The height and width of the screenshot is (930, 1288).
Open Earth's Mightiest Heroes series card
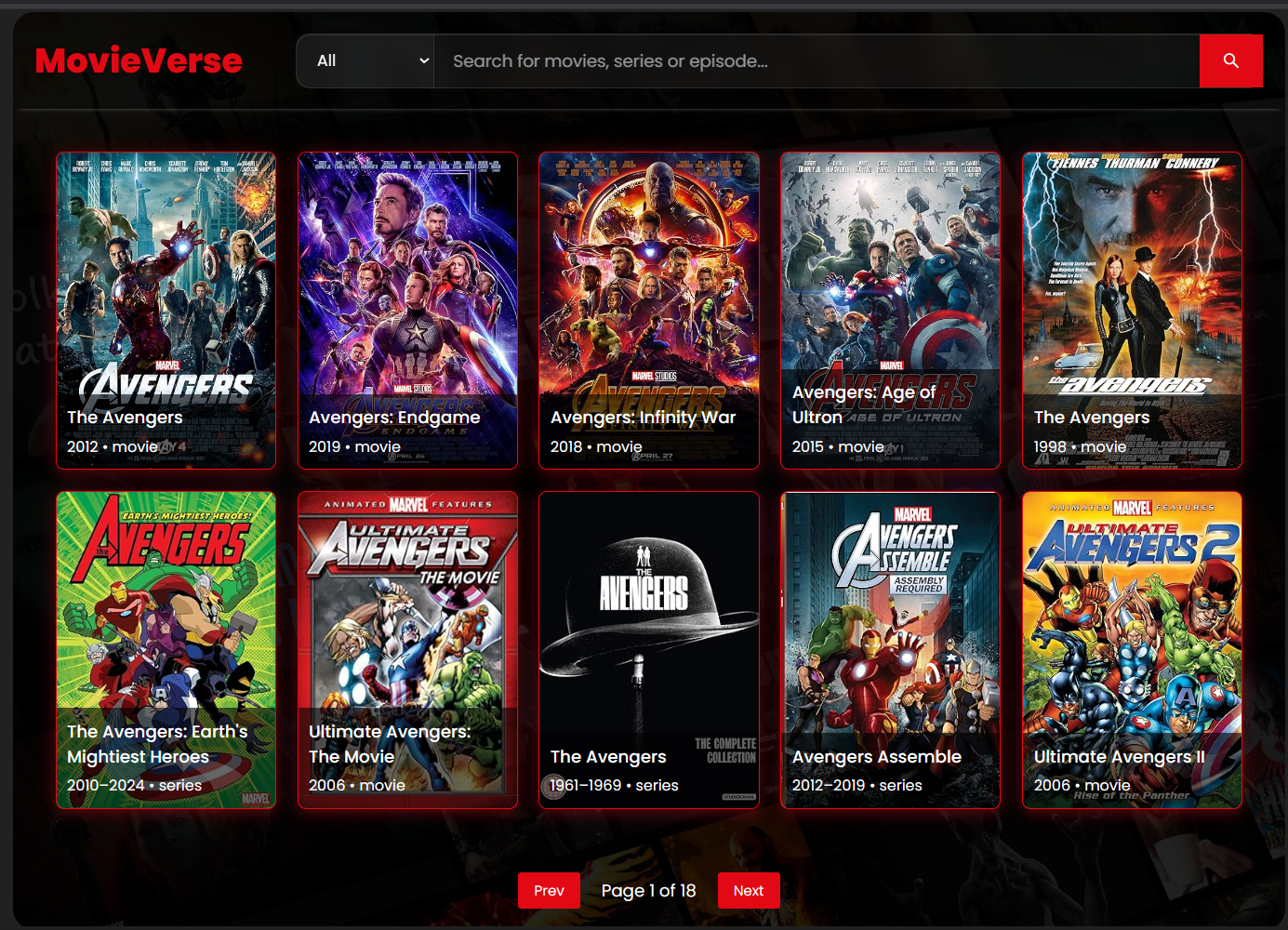166,650
